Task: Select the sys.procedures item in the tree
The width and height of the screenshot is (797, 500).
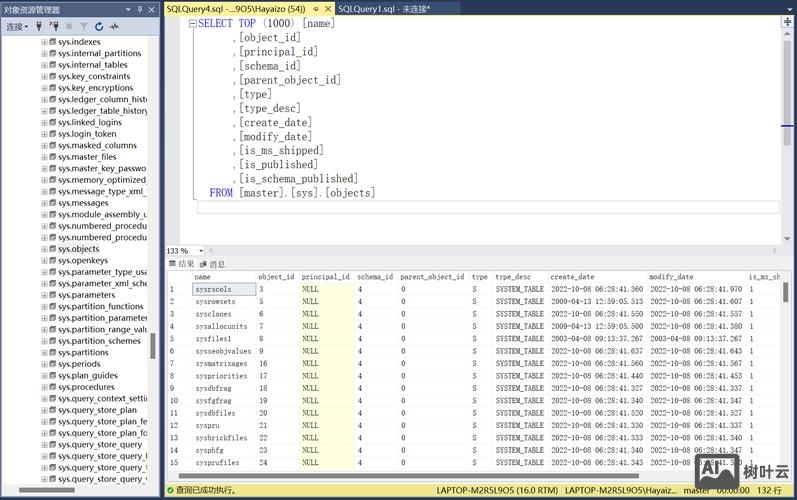Action: pyautogui.click(x=87, y=387)
